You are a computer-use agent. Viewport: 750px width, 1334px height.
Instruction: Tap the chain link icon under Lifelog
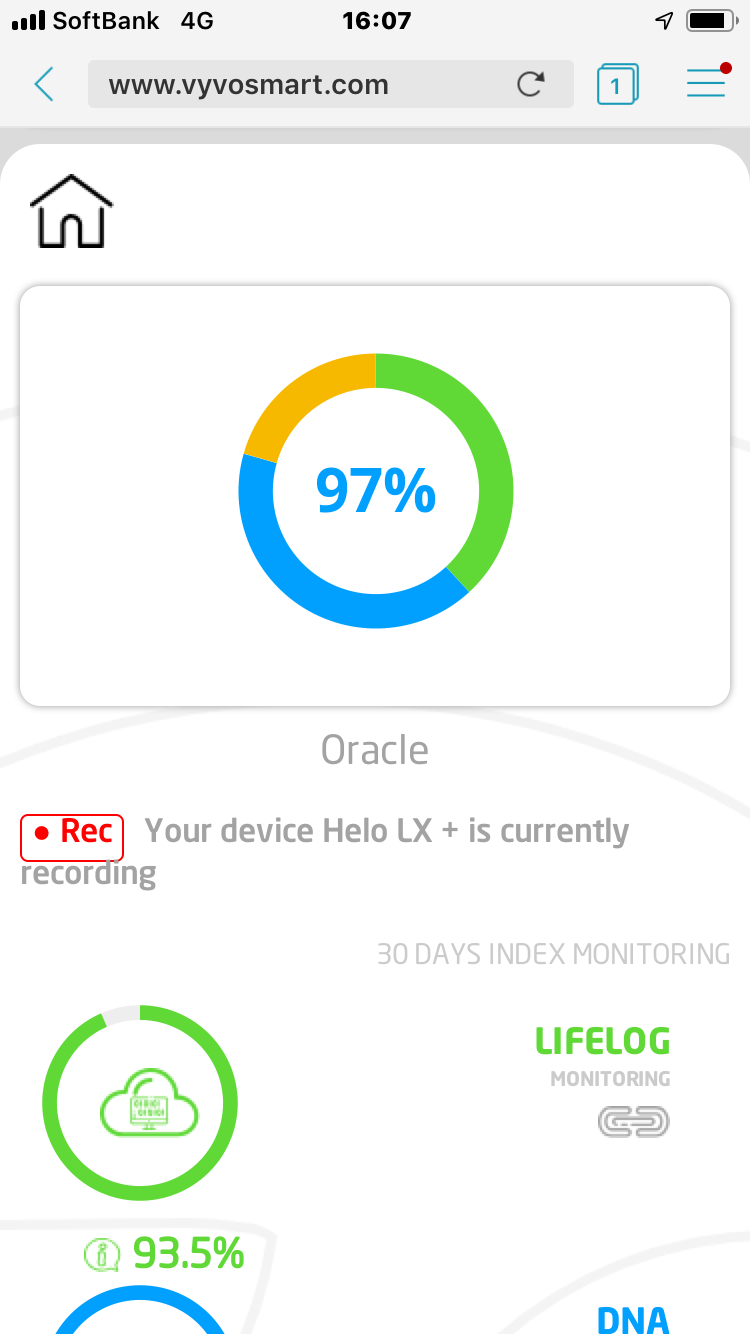point(633,1122)
